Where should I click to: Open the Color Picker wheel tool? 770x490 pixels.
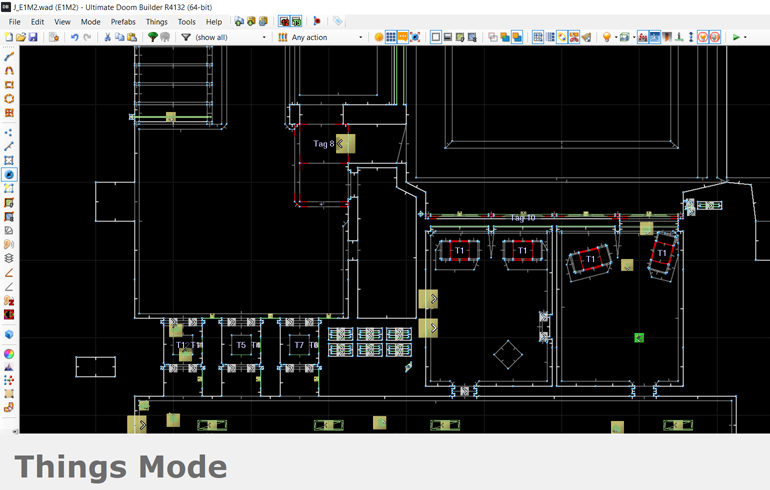[9, 354]
